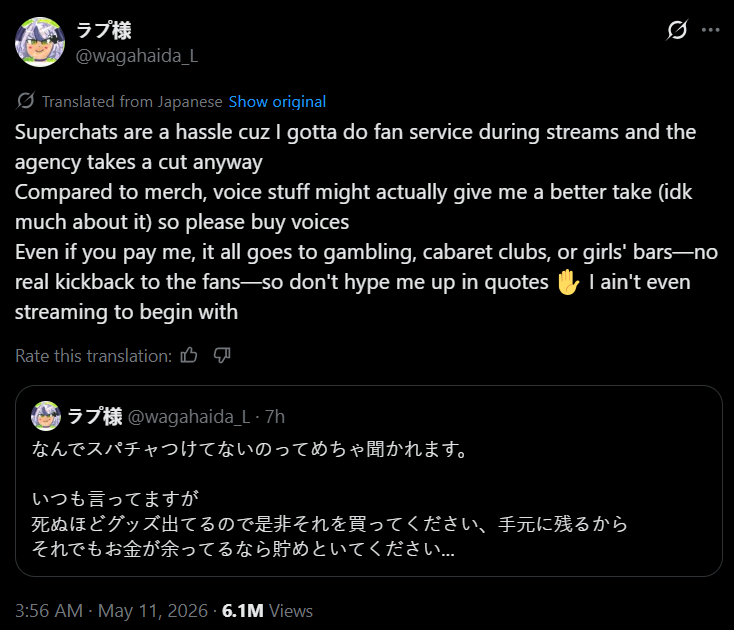The height and width of the screenshot is (630, 742).
Task: Open the Grok icon at top right
Action: pos(677,30)
